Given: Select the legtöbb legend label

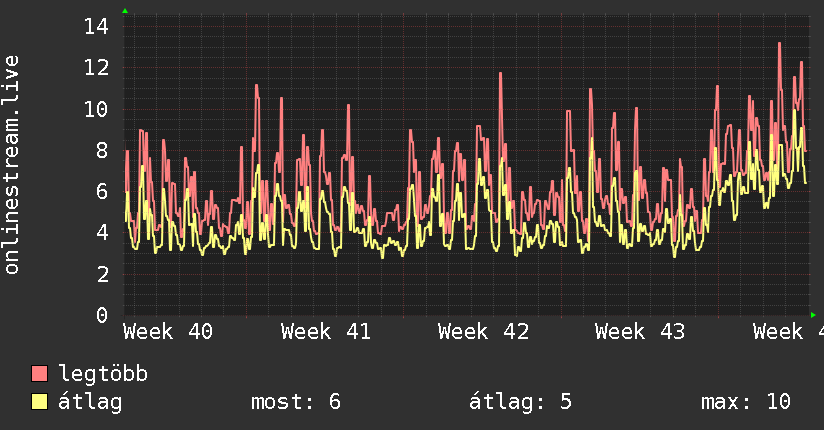Looking at the screenshot, I should [103, 374].
